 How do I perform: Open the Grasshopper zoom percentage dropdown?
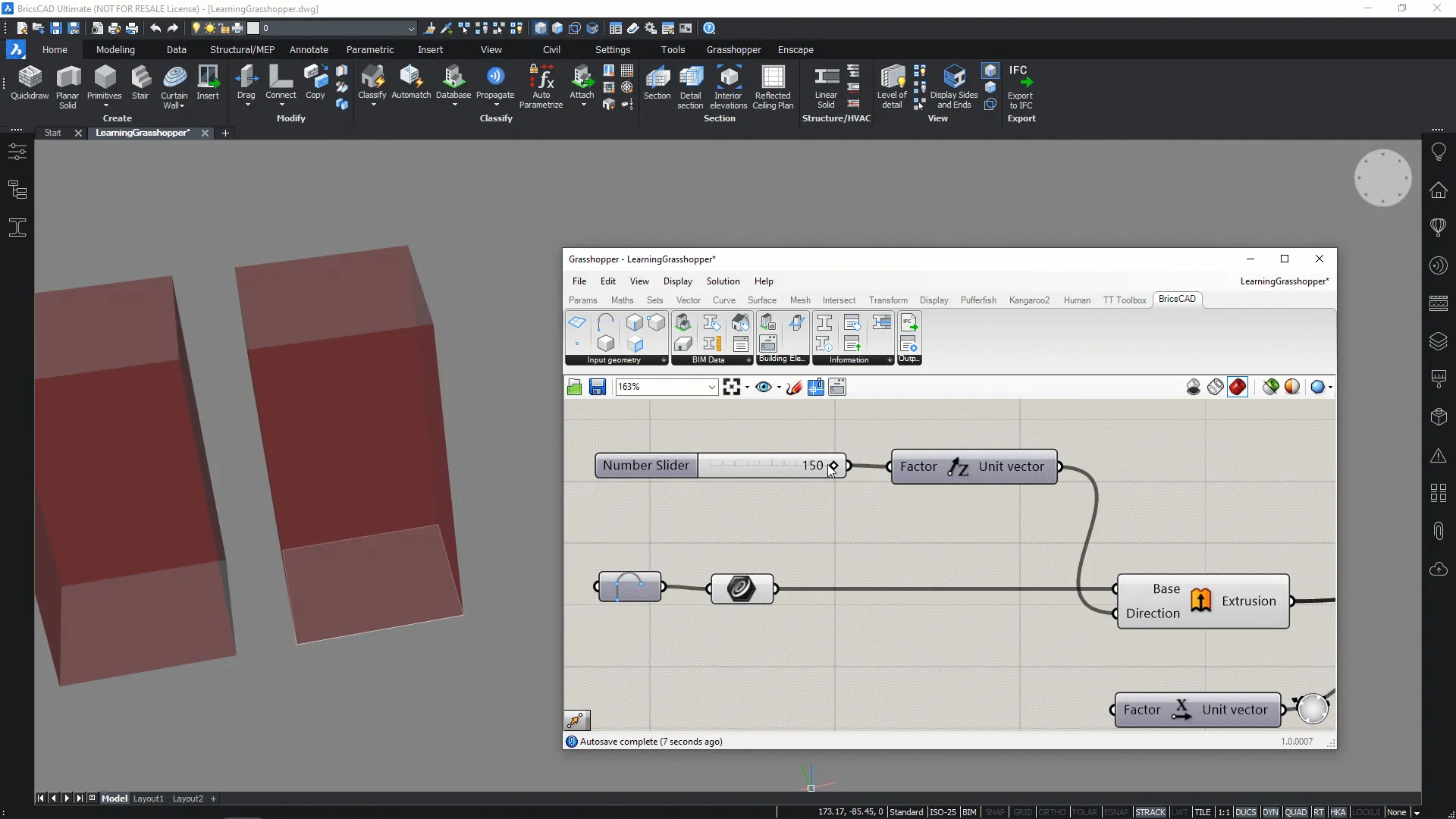[711, 388]
